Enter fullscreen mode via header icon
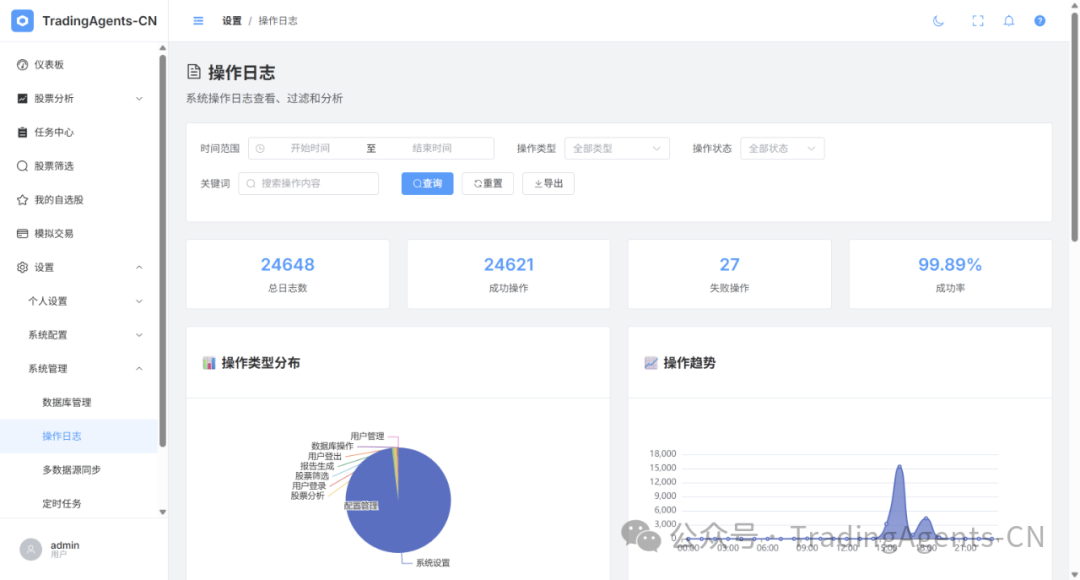Screen dimensions: 1080x580 coord(978,21)
